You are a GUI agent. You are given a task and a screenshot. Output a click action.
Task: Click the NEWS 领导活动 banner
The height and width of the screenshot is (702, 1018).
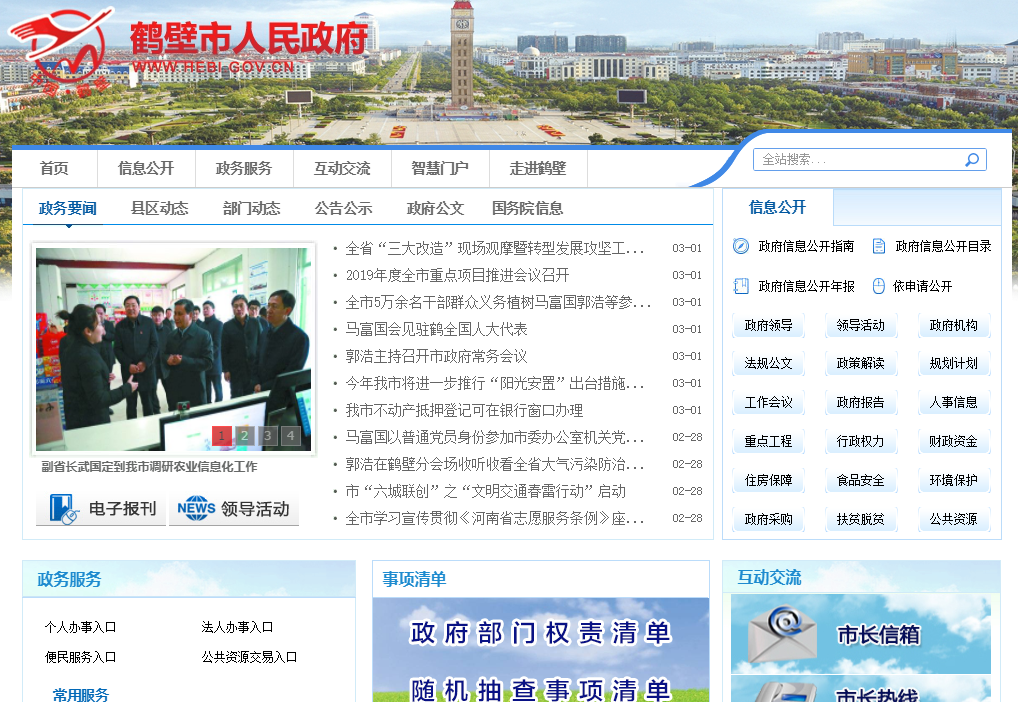[234, 508]
